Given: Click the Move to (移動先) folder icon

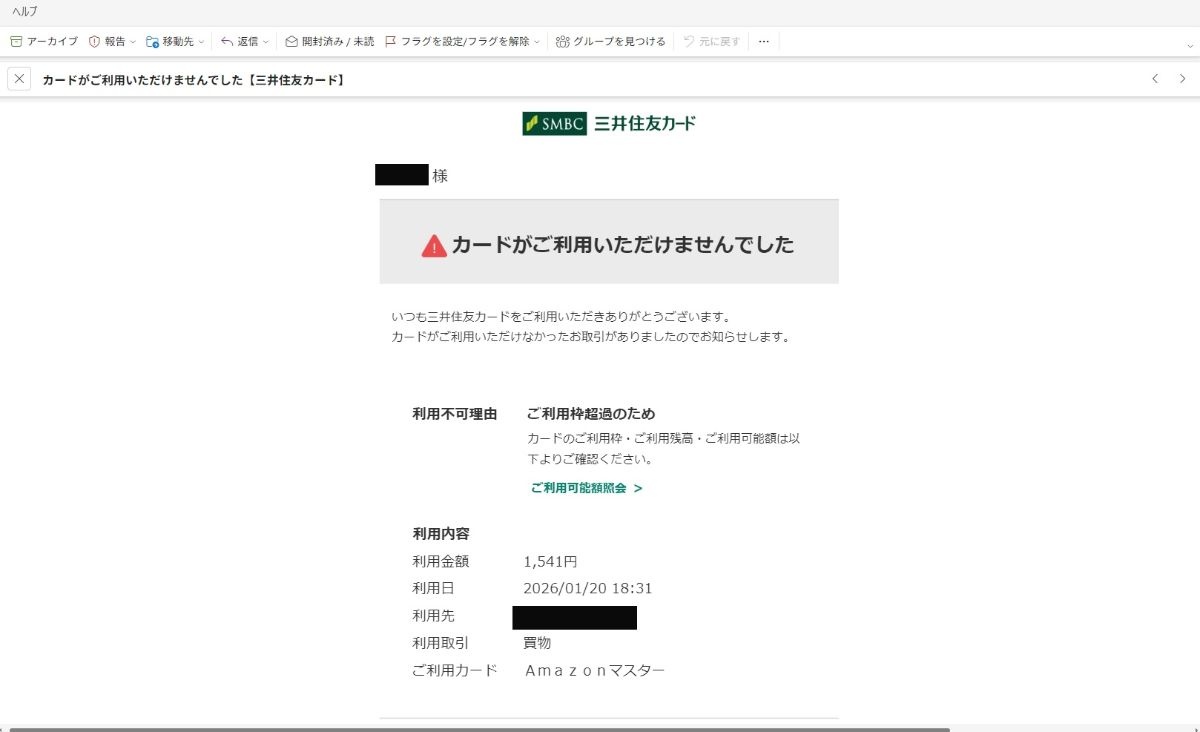Looking at the screenshot, I should [152, 42].
